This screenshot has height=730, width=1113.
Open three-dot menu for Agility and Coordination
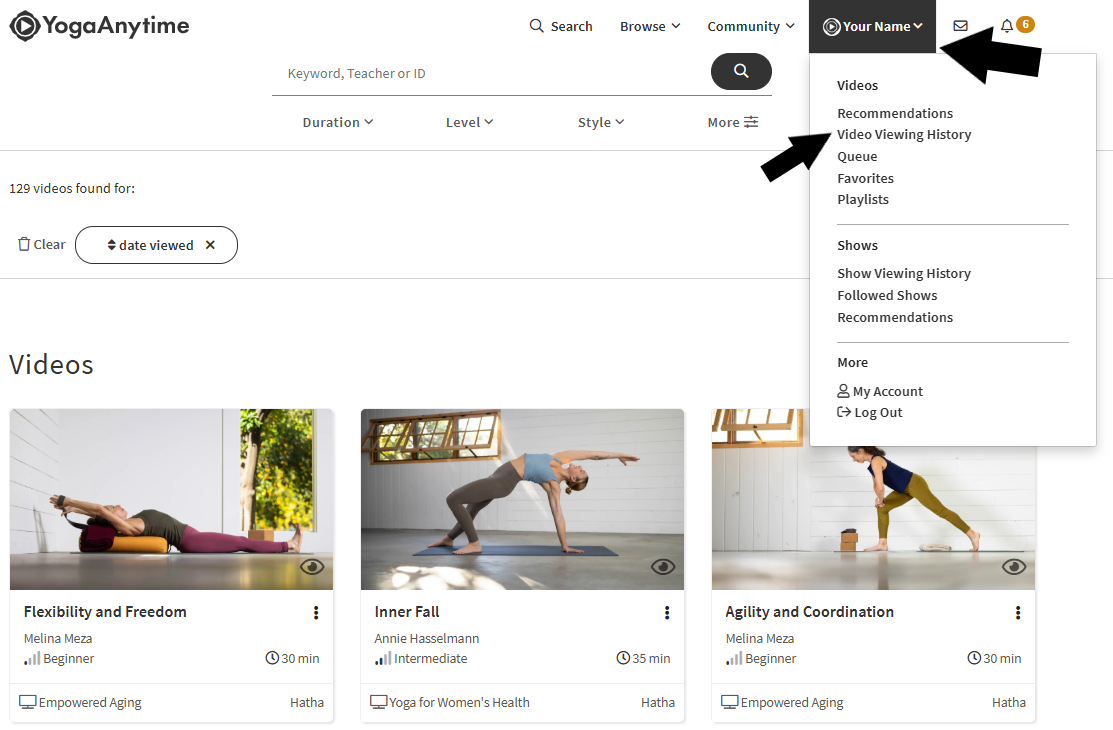(1017, 612)
